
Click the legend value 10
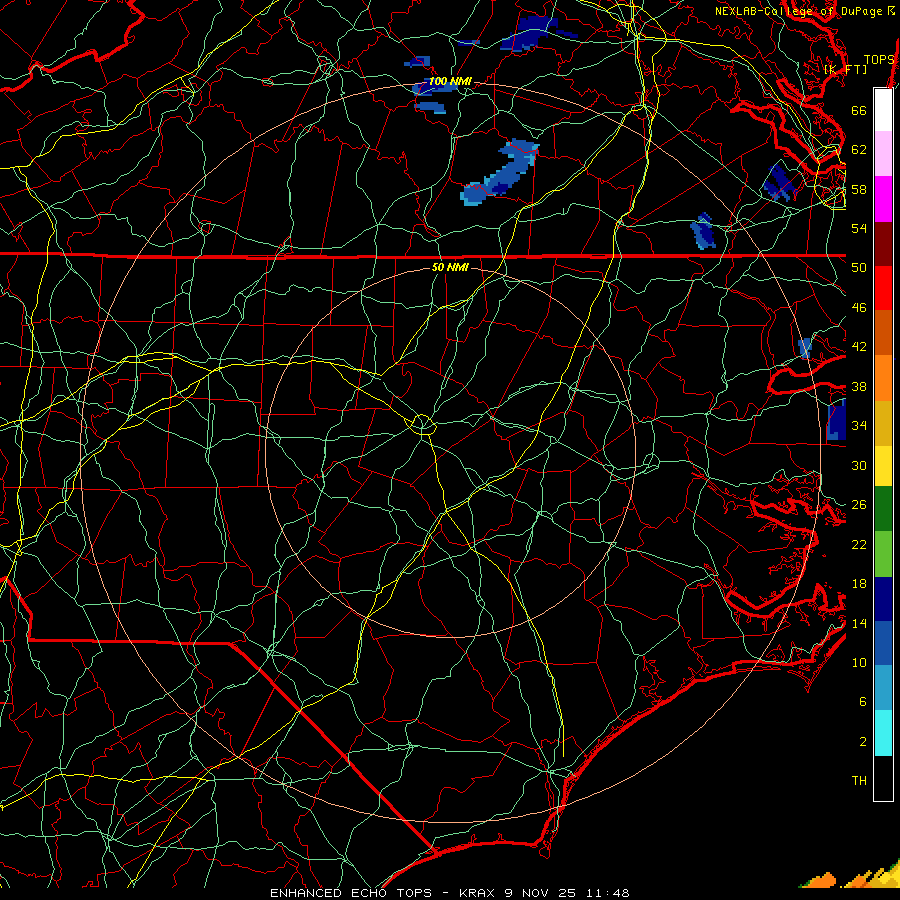[x=859, y=662]
